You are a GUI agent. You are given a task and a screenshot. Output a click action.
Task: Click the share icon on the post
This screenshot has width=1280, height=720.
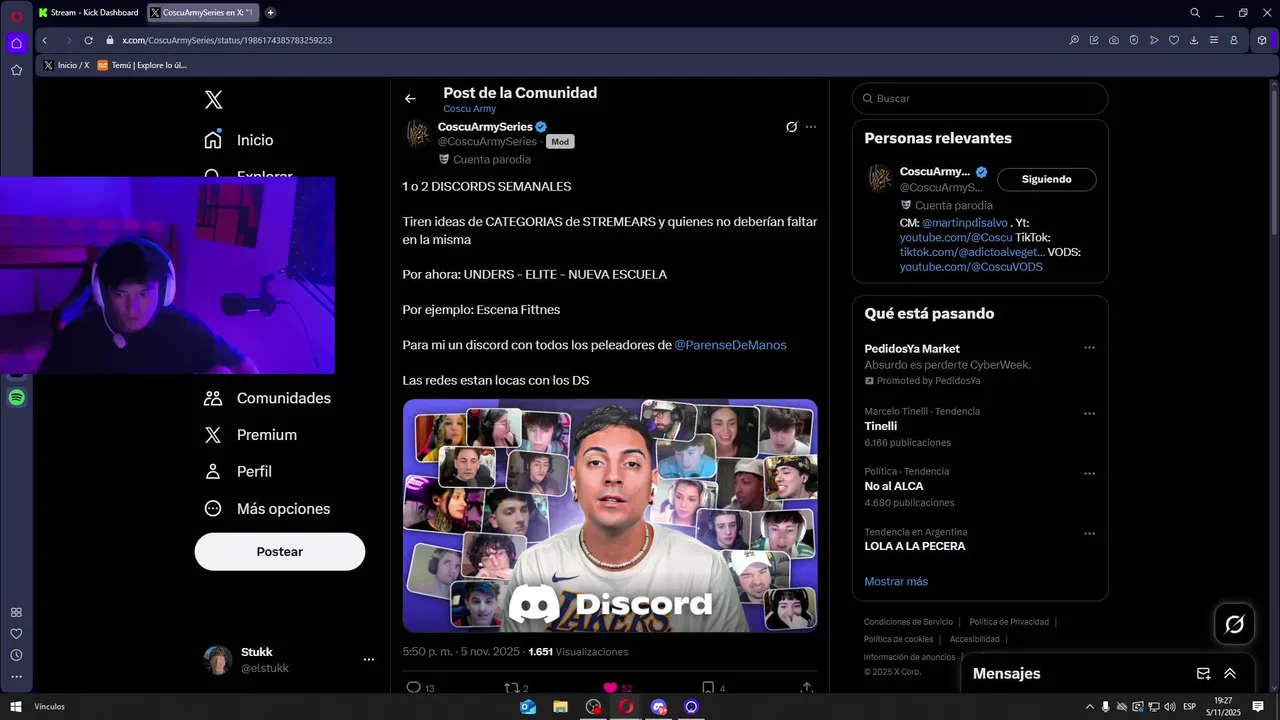pyautogui.click(x=807, y=688)
